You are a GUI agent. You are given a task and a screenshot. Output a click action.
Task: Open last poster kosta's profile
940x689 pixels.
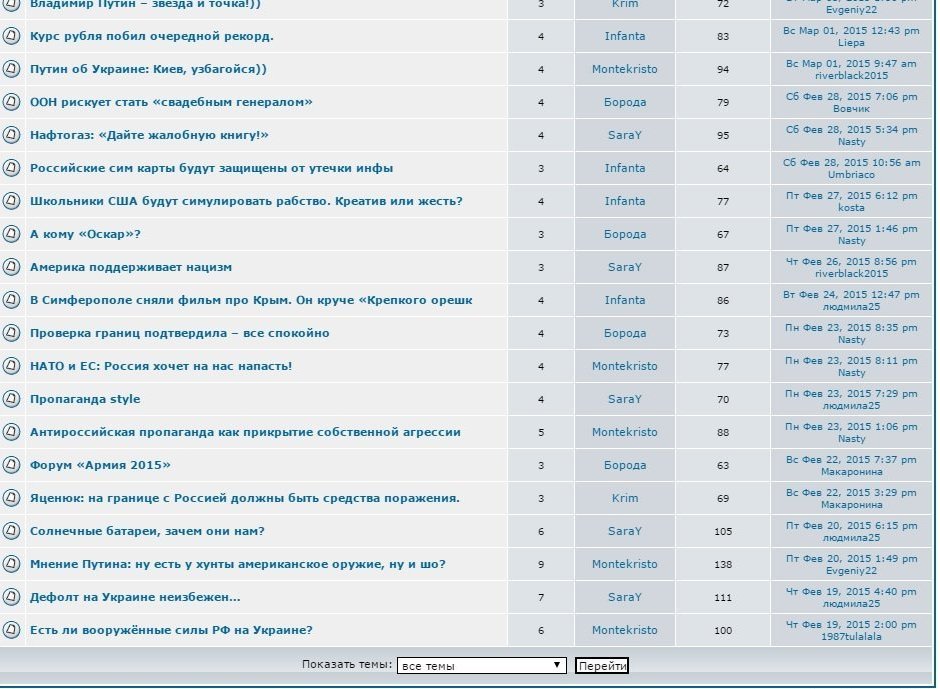[x=851, y=207]
